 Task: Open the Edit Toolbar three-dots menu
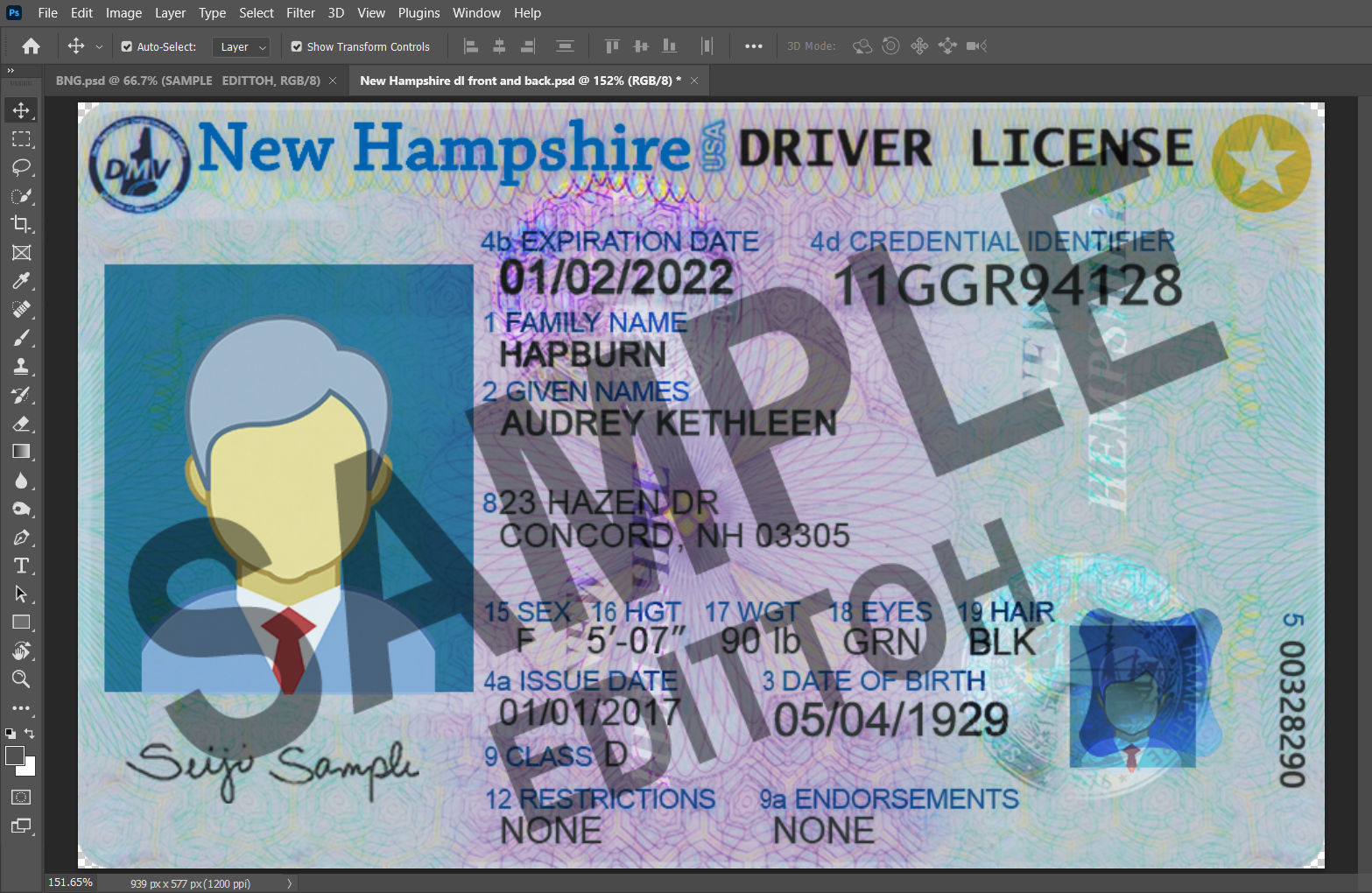21,708
